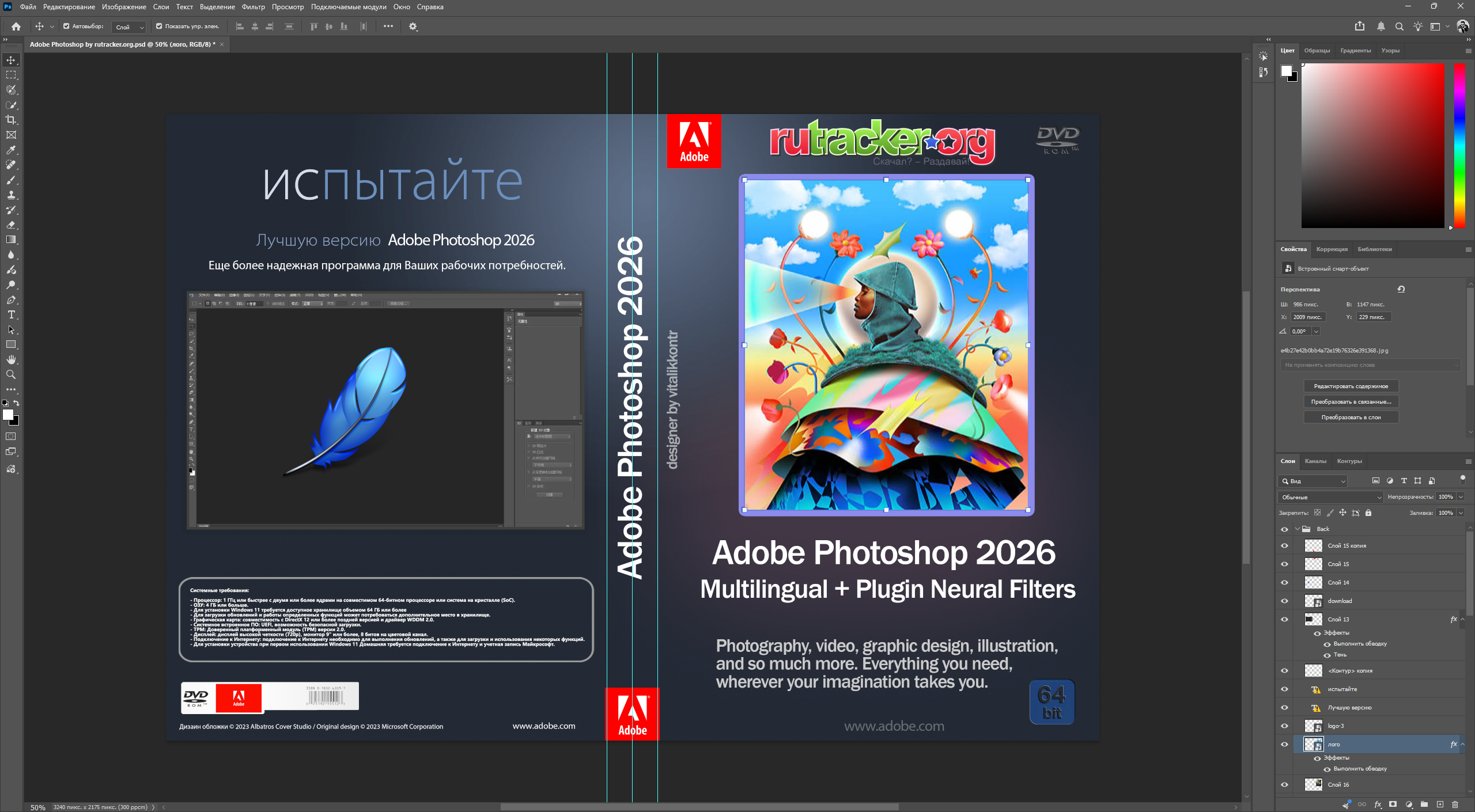Select the Zoom tool
Image resolution: width=1475 pixels, height=812 pixels.
click(x=11, y=374)
